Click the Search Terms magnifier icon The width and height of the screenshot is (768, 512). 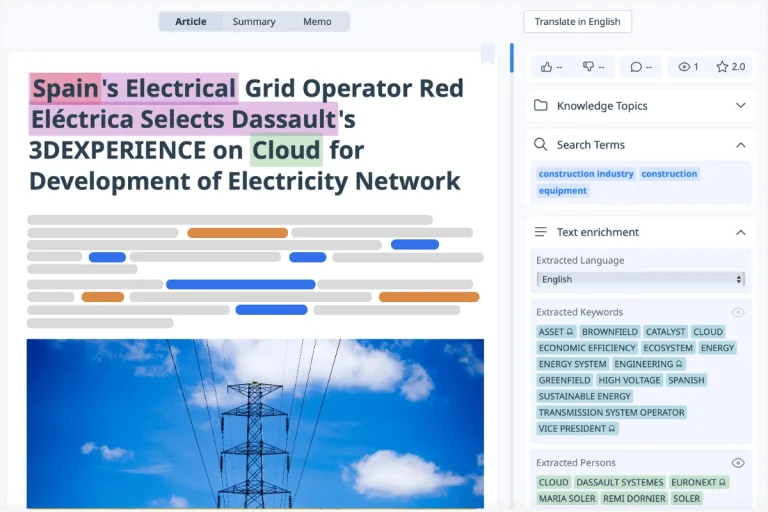click(541, 145)
